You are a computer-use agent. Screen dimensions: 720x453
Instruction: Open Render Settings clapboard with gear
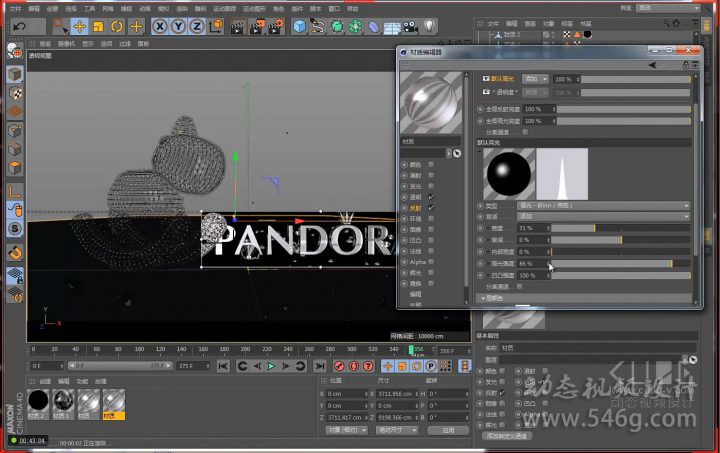[276, 27]
